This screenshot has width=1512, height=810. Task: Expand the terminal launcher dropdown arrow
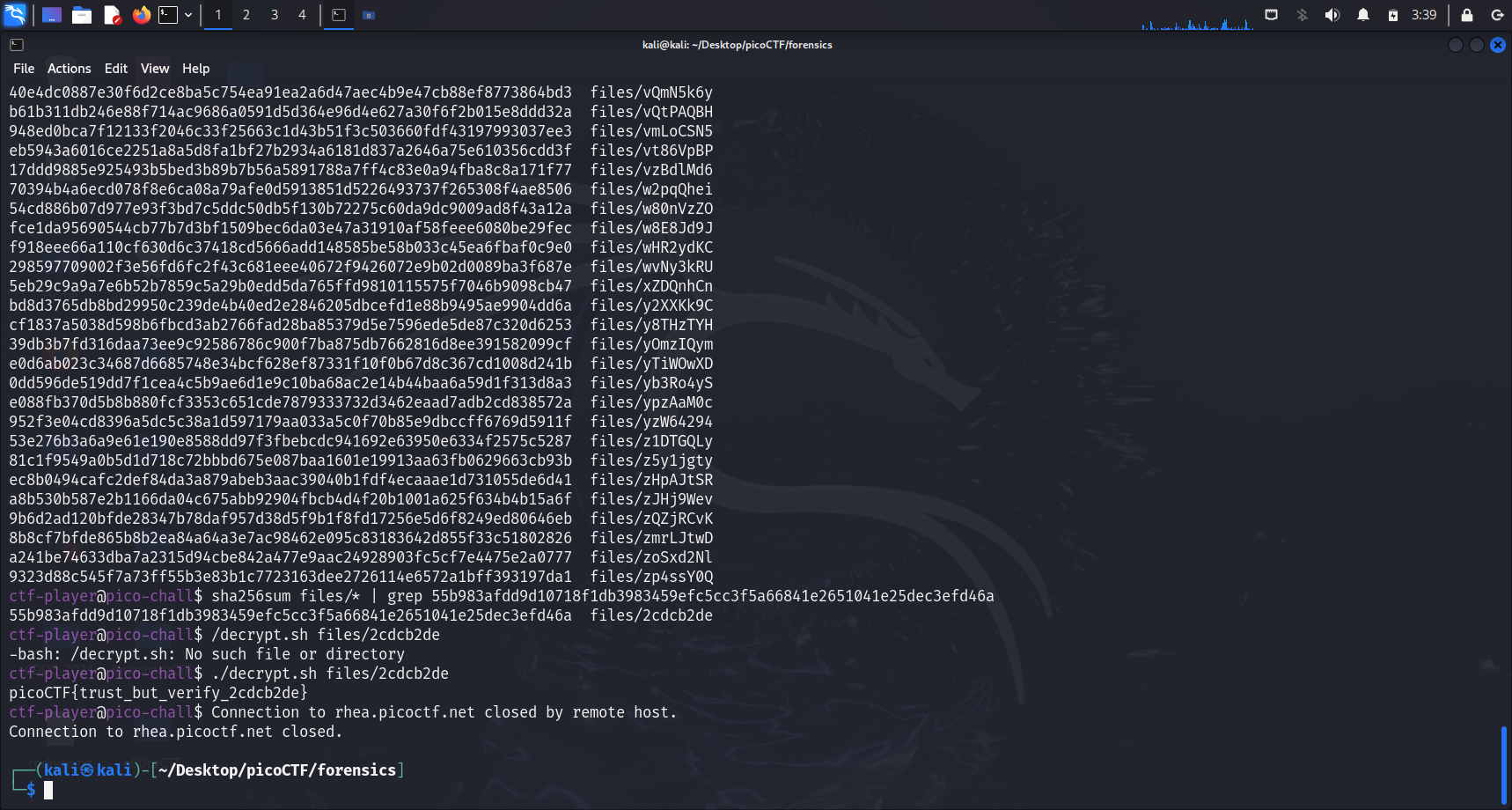point(188,15)
